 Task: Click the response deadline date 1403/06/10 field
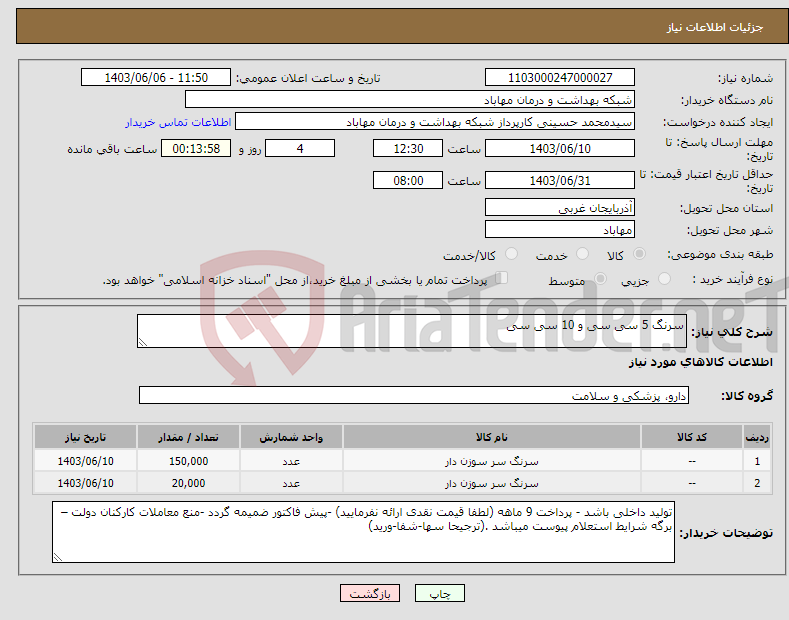(x=560, y=148)
